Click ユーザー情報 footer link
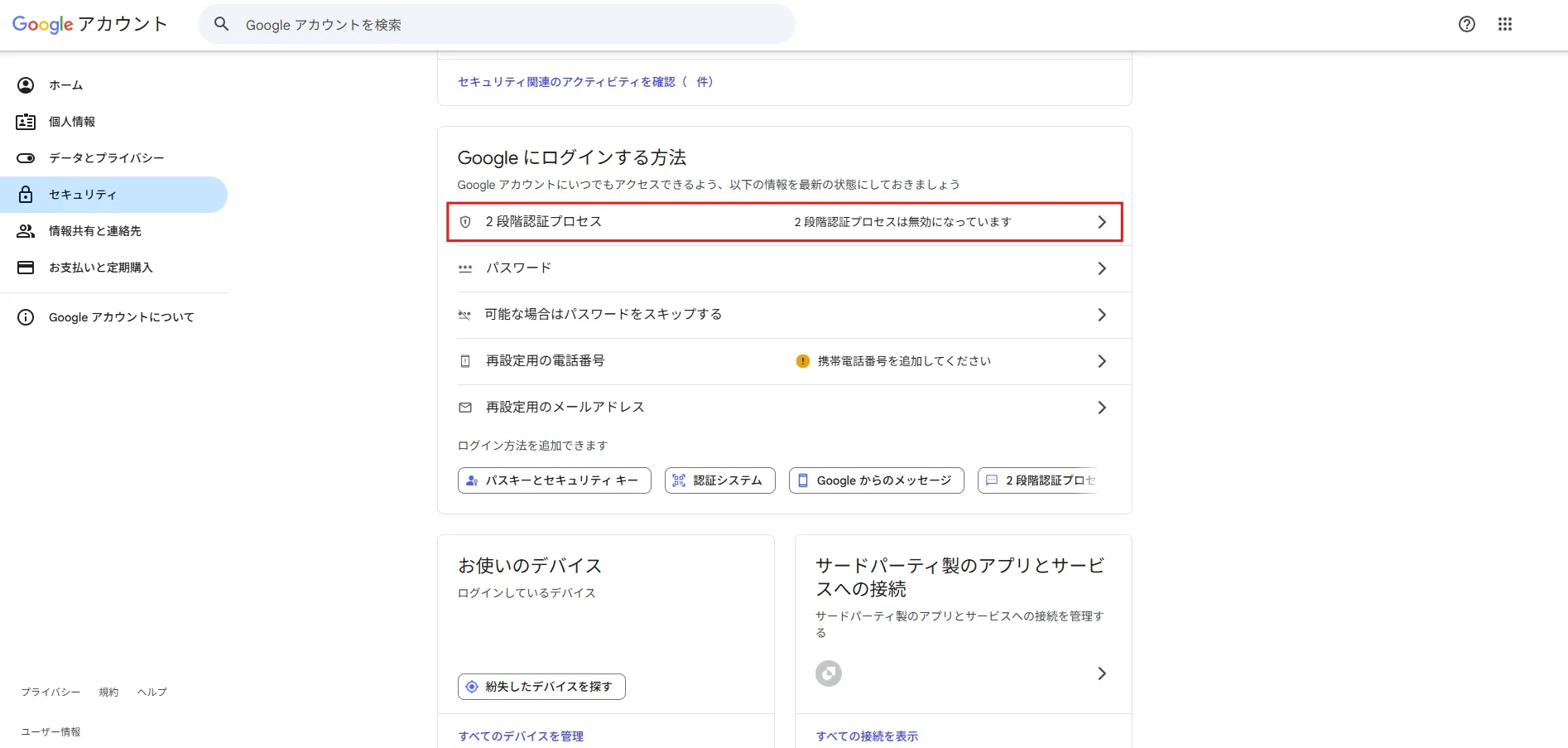 click(51, 732)
